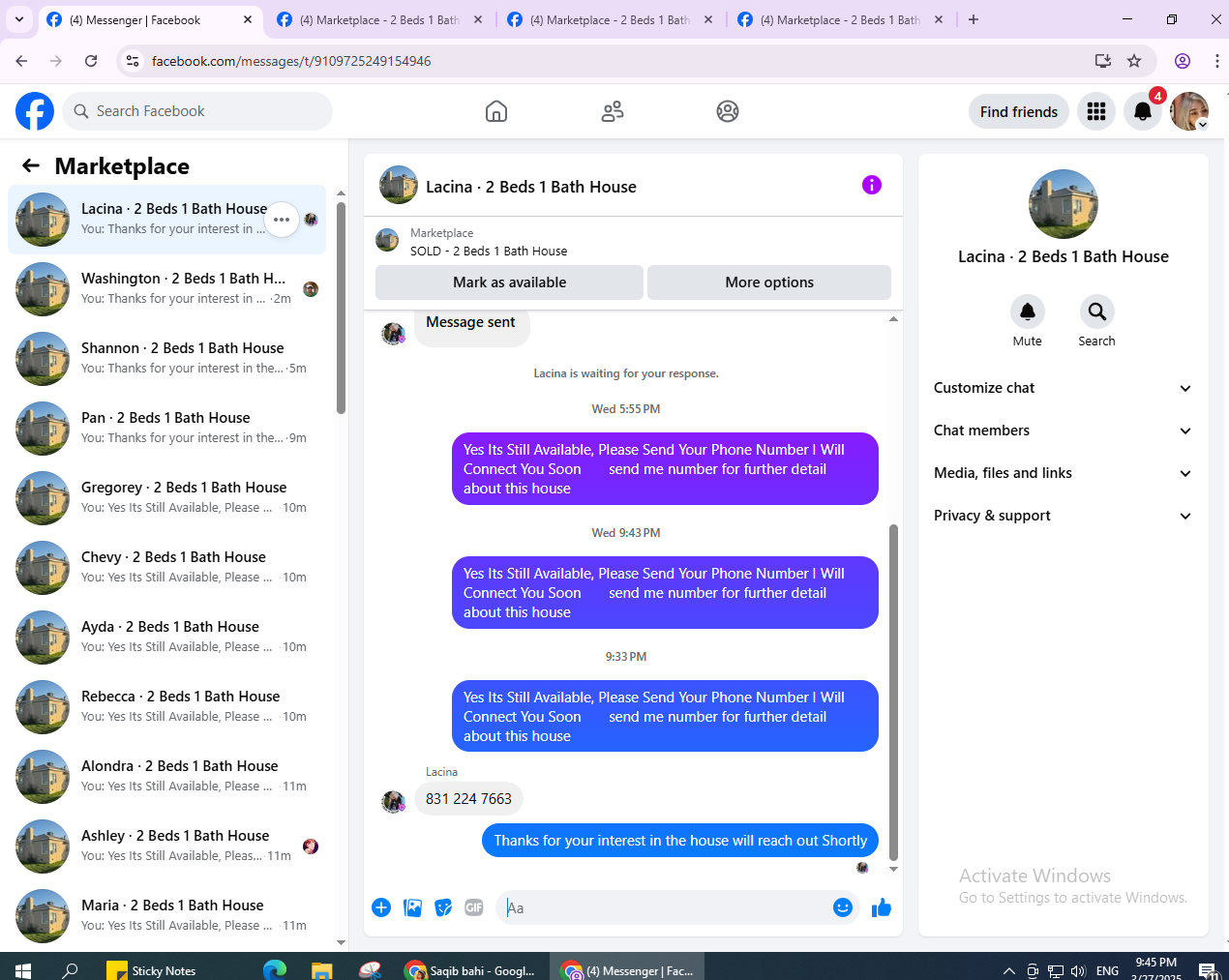Open the Washington conversation

click(167, 289)
